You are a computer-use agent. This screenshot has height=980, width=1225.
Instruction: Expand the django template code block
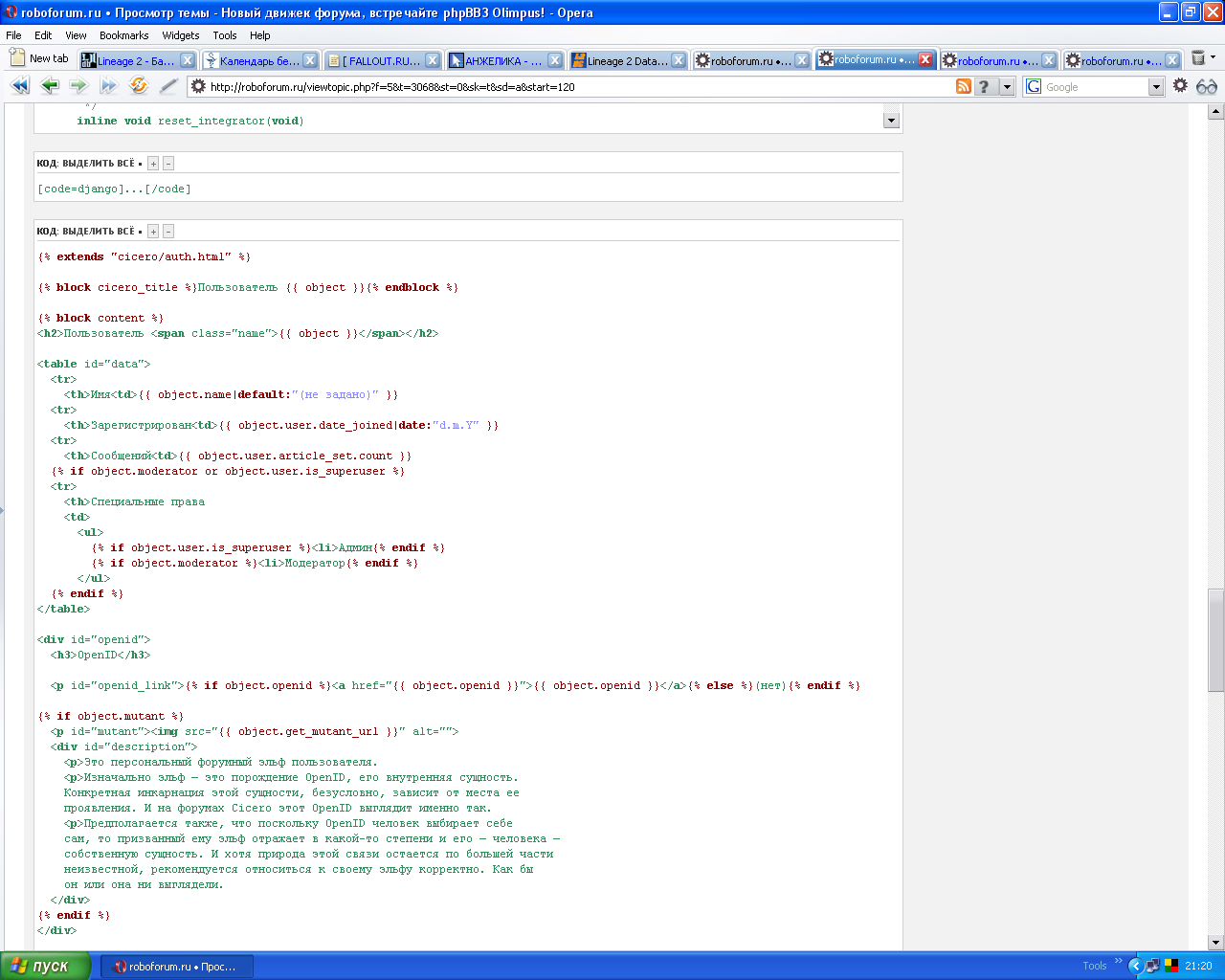(x=153, y=232)
